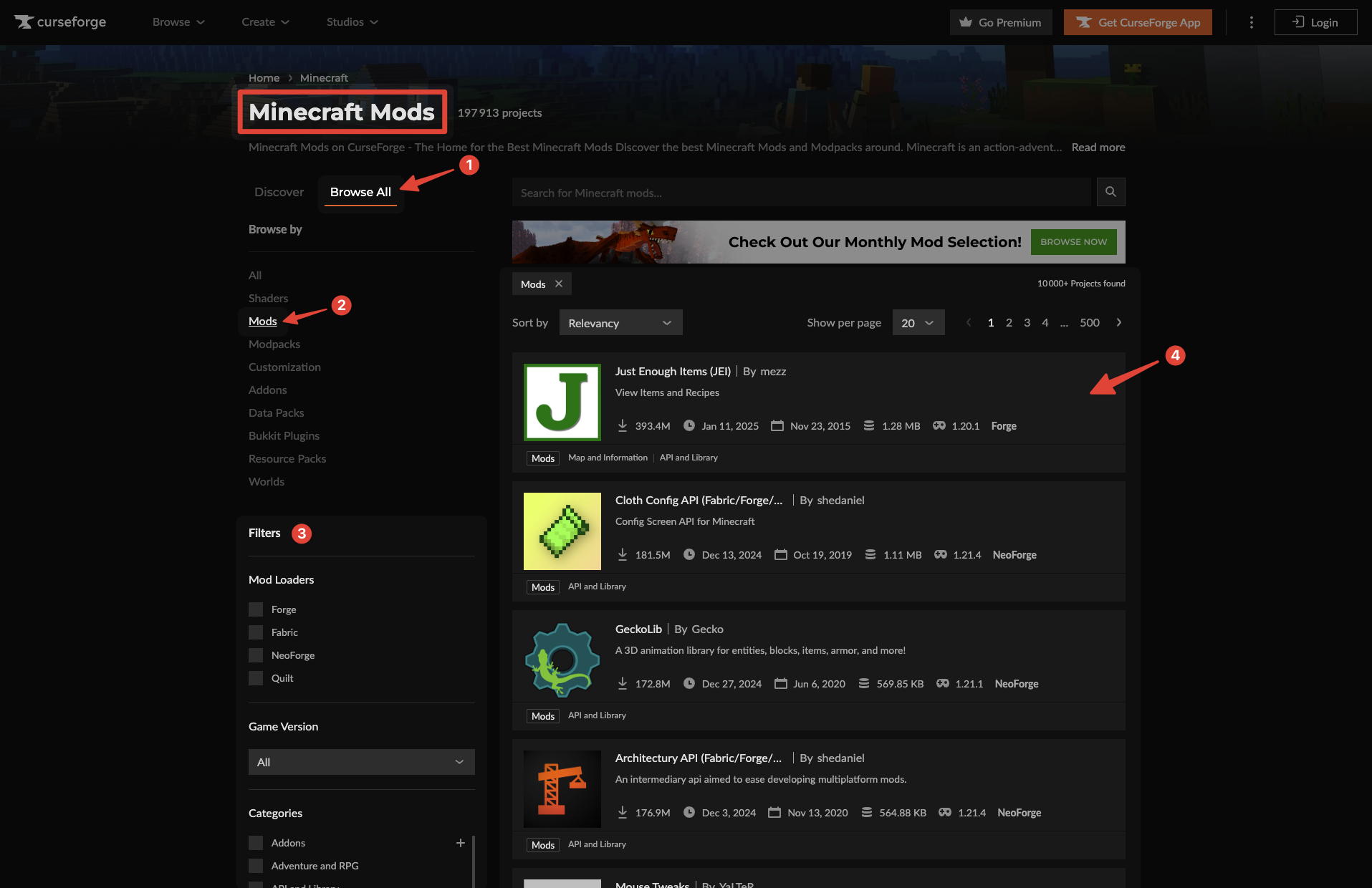Viewport: 1372px width, 888px height.
Task: Open Cloth Config API mod icon
Action: coord(562,531)
